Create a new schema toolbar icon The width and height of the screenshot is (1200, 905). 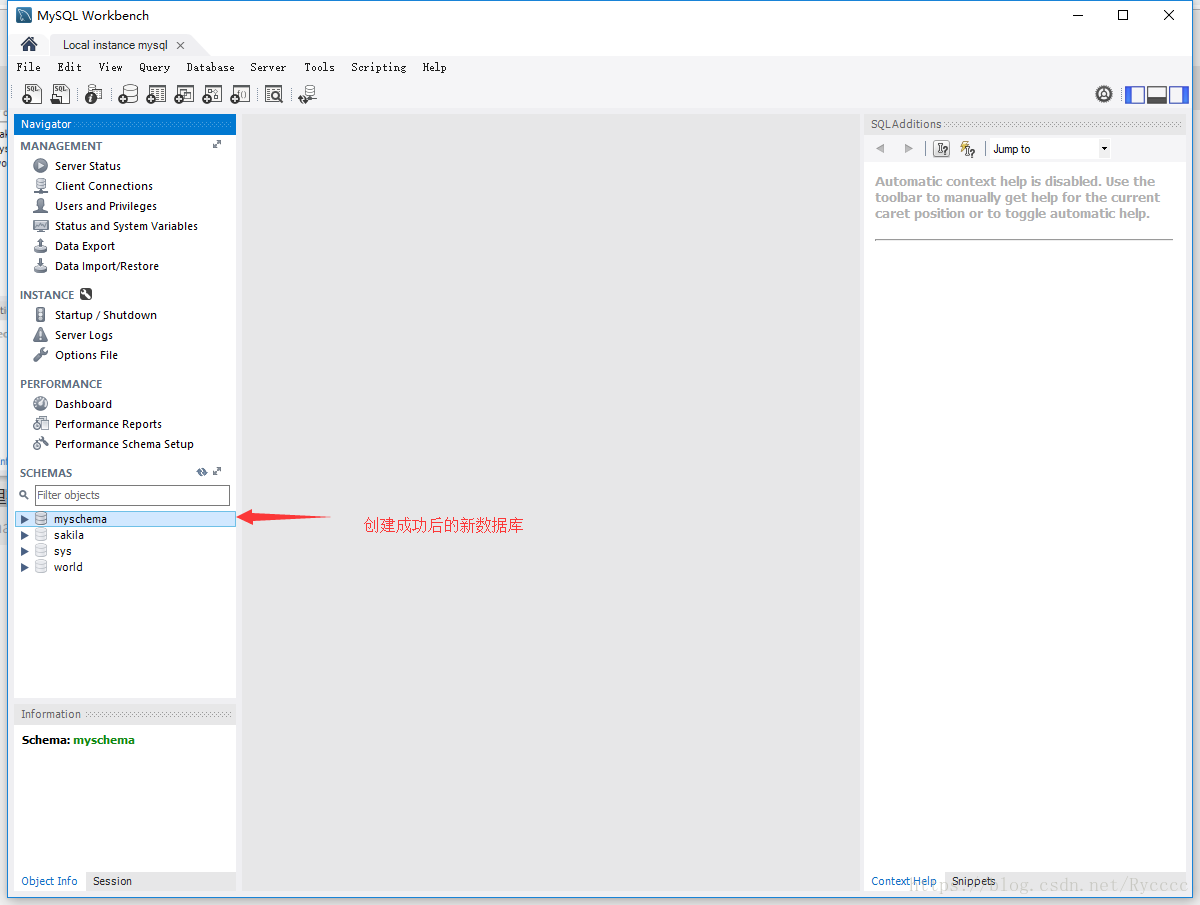[x=128, y=94]
